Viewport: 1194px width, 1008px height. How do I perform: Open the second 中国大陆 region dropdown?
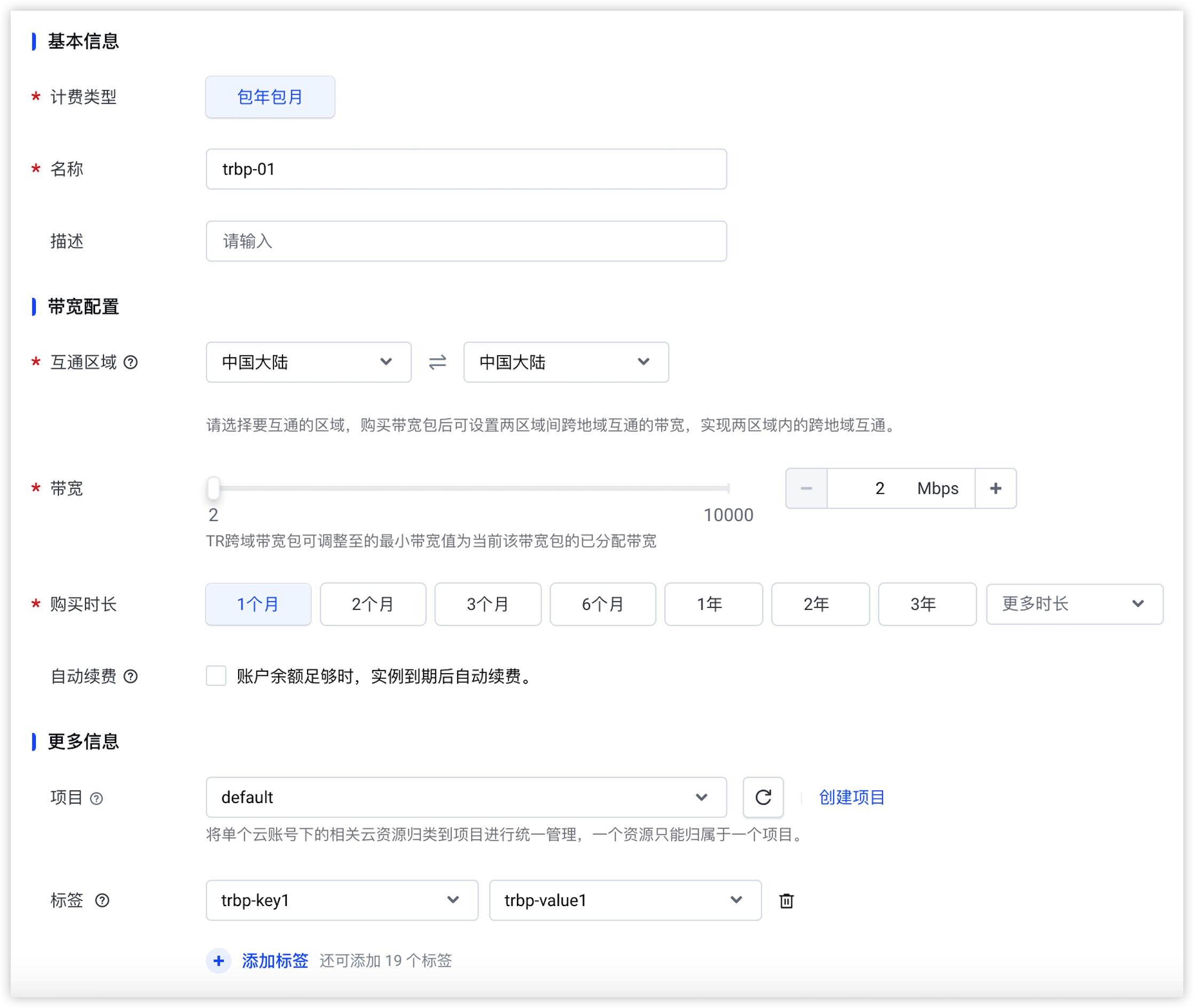pyautogui.click(x=566, y=363)
